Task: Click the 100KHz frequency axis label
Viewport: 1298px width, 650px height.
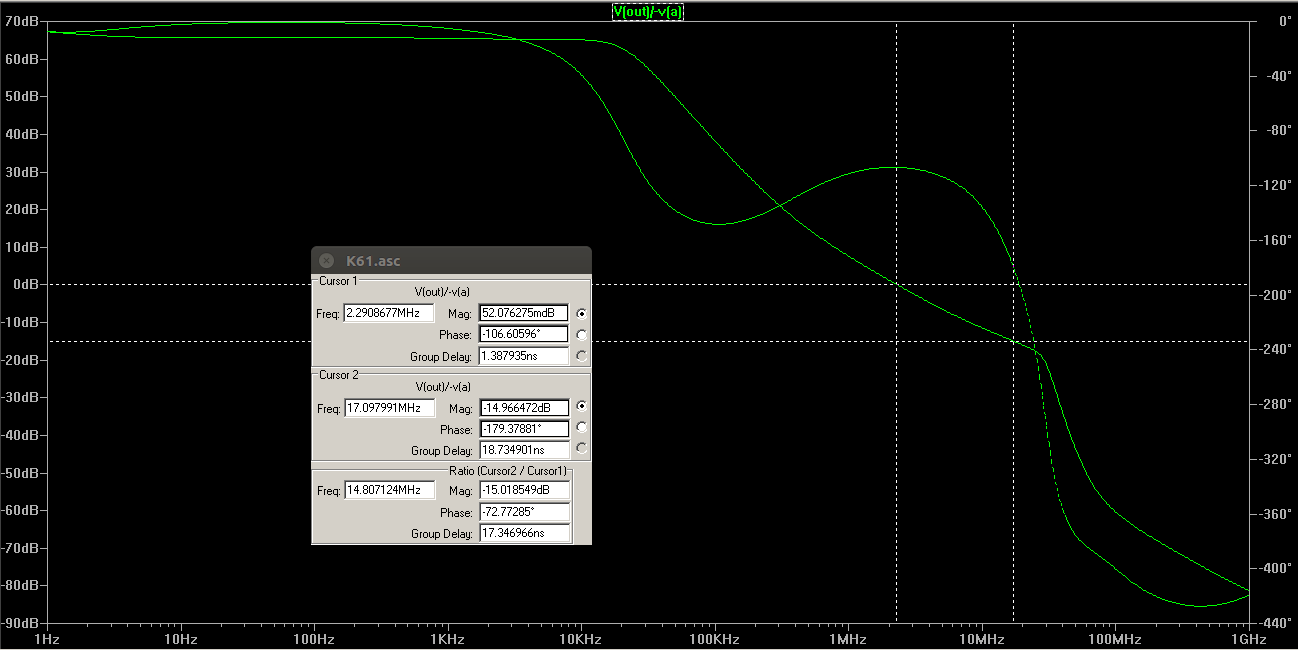Action: (714, 638)
